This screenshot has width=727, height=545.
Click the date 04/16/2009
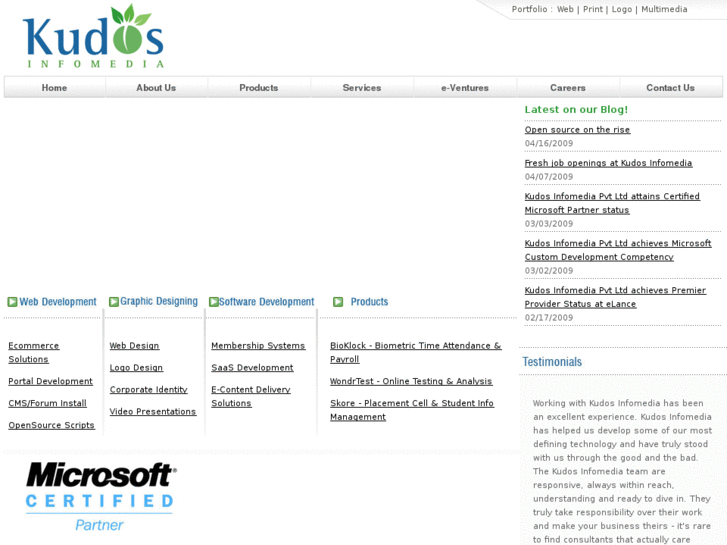[x=549, y=143]
